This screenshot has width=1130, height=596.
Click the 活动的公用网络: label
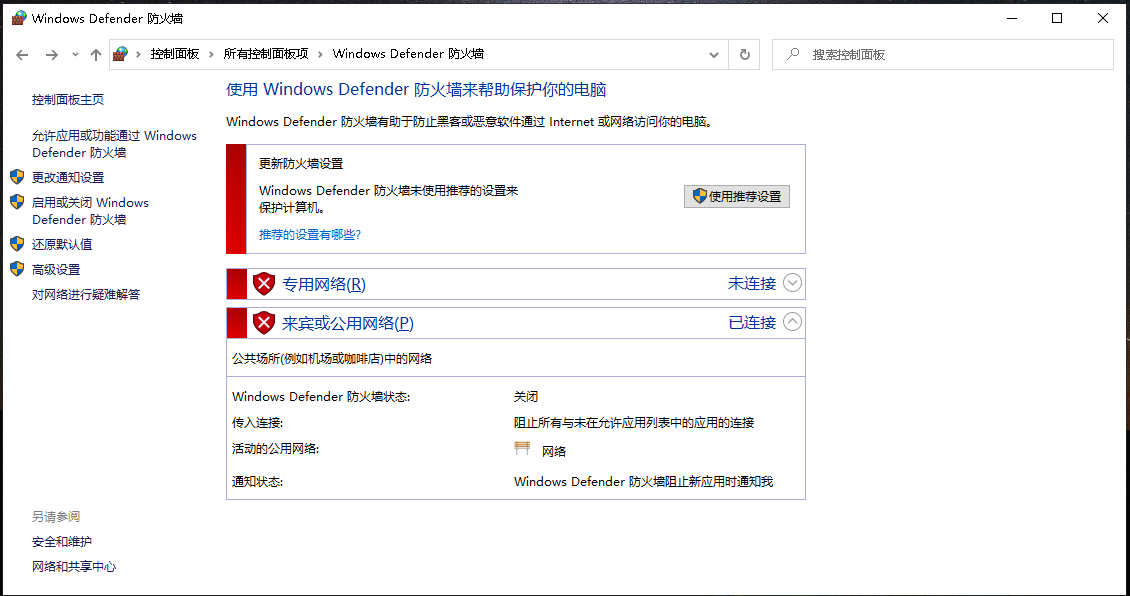tap(275, 449)
